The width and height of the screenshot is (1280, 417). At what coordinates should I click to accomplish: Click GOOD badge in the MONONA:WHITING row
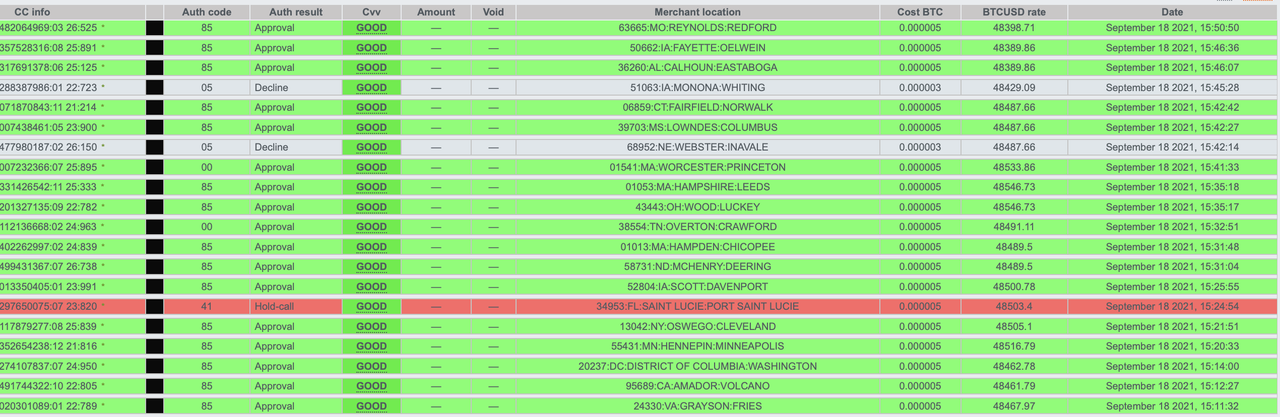(x=371, y=88)
